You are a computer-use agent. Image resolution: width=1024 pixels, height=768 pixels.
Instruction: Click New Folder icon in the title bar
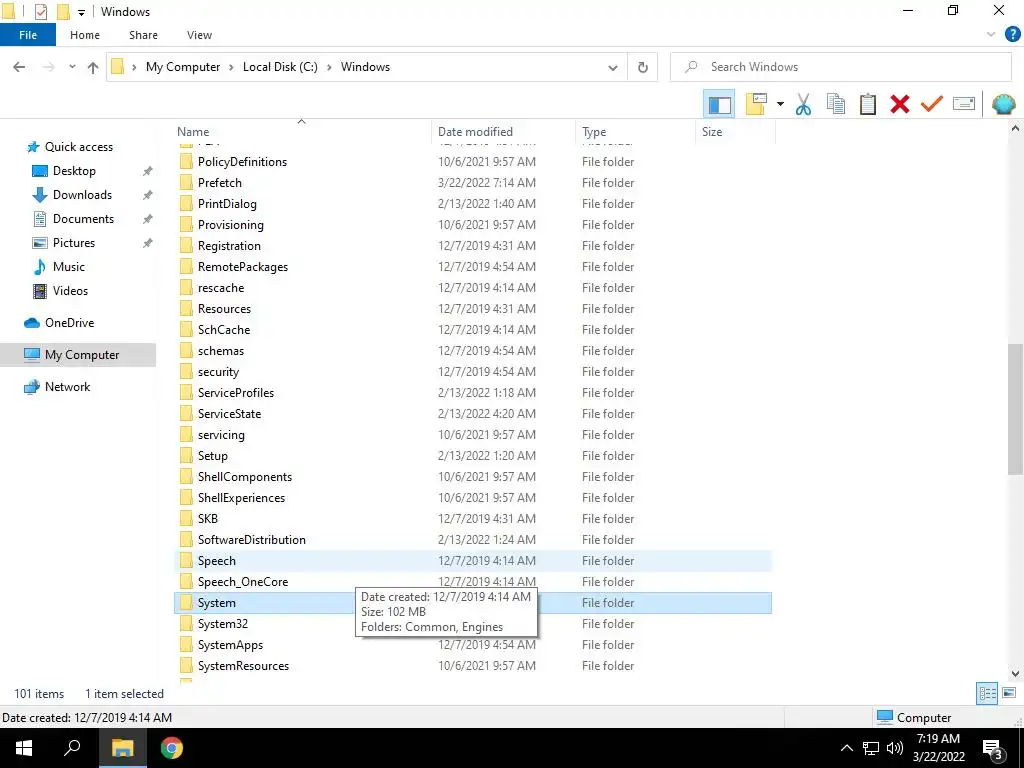pos(63,12)
